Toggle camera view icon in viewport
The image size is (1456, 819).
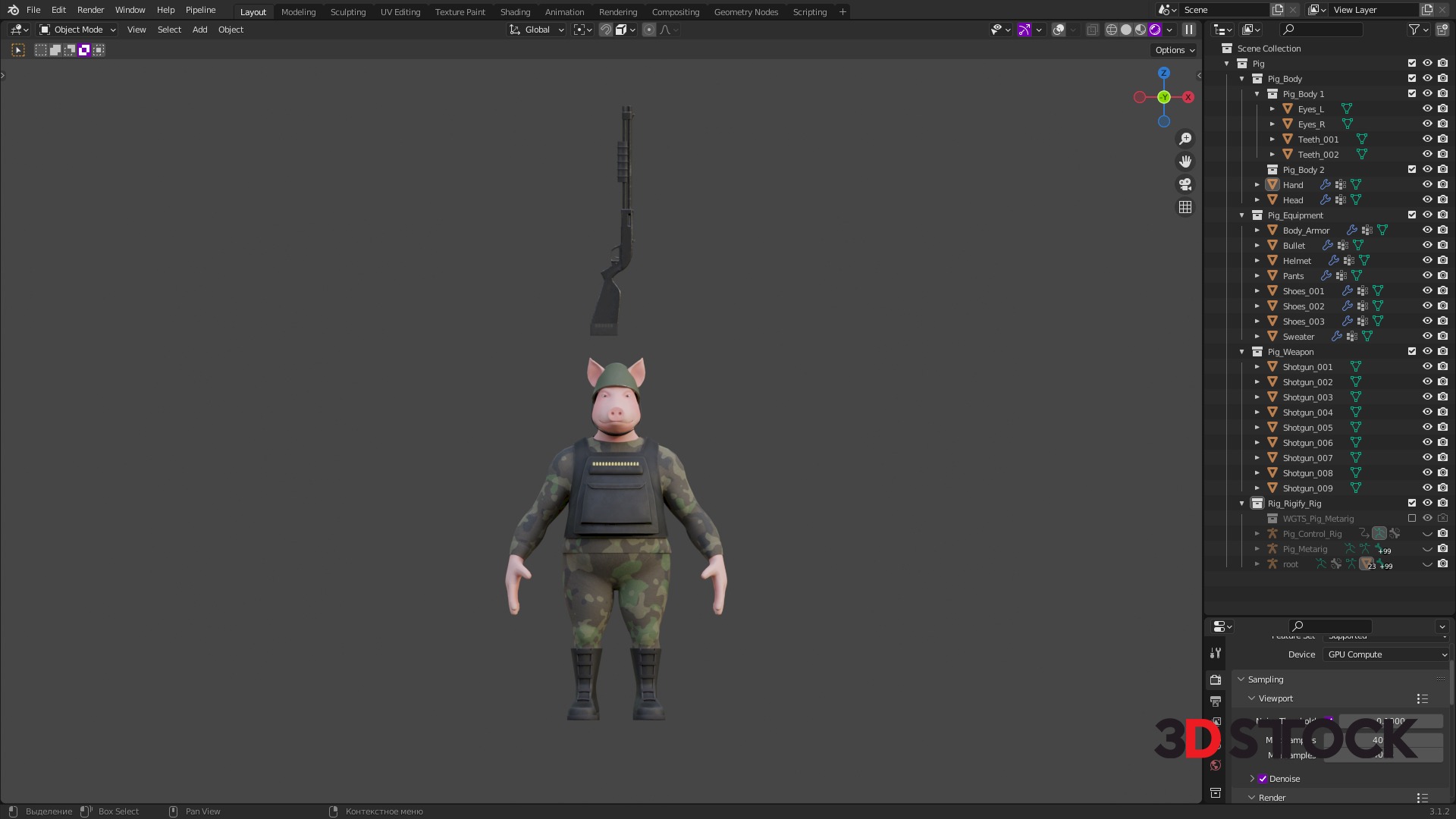tap(1185, 184)
